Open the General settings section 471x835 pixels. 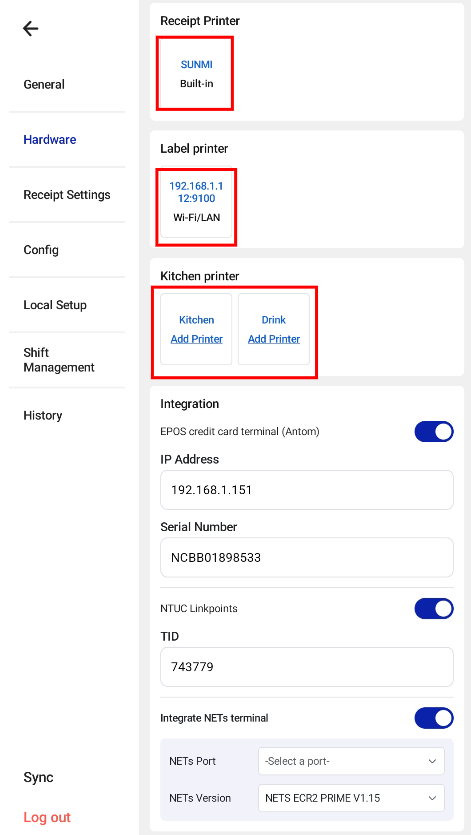point(44,84)
